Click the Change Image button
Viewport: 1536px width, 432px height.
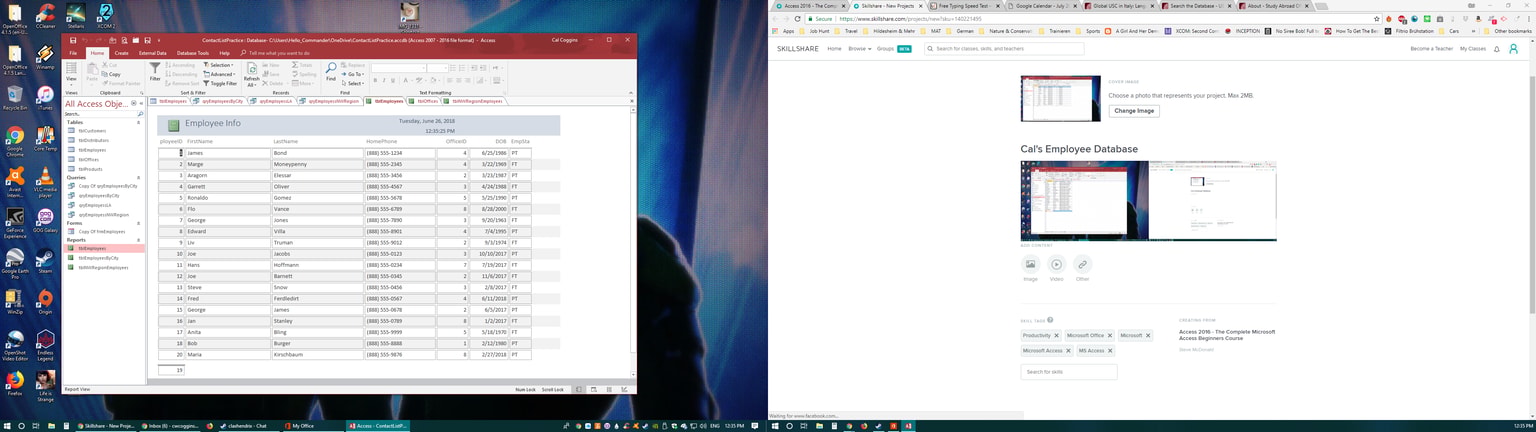point(1134,111)
